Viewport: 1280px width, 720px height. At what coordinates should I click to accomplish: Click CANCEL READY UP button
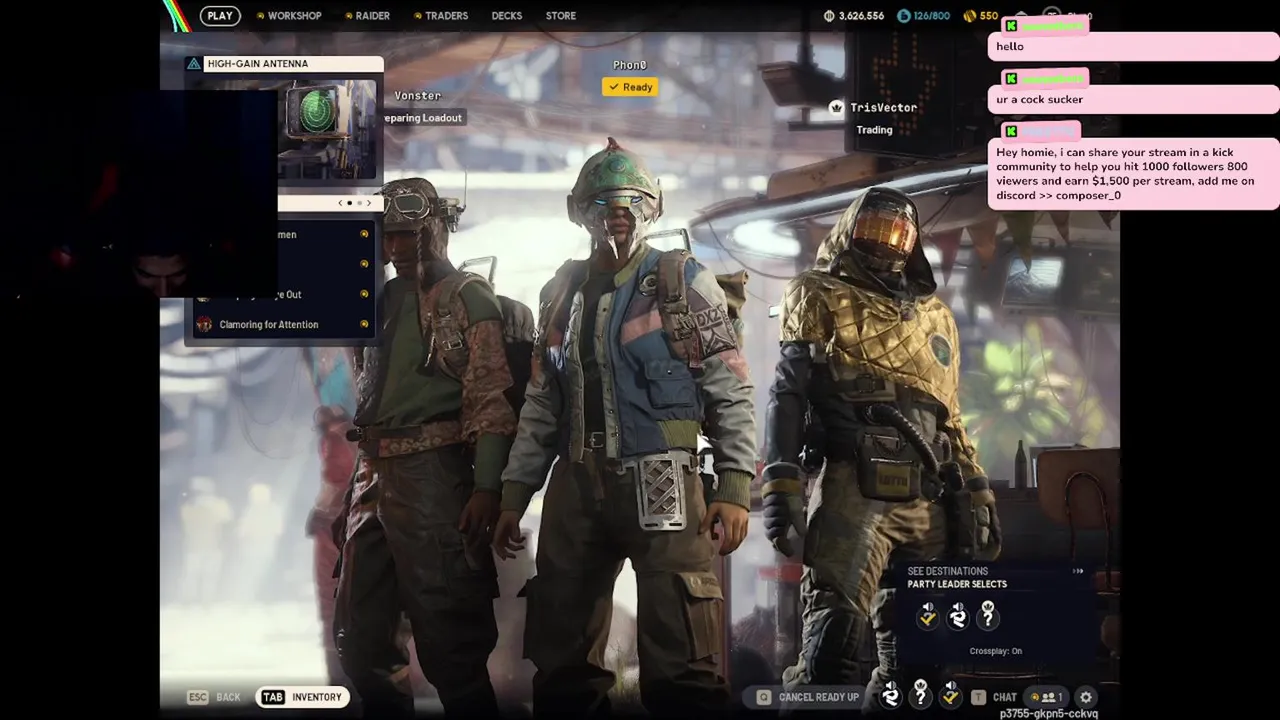pos(808,697)
